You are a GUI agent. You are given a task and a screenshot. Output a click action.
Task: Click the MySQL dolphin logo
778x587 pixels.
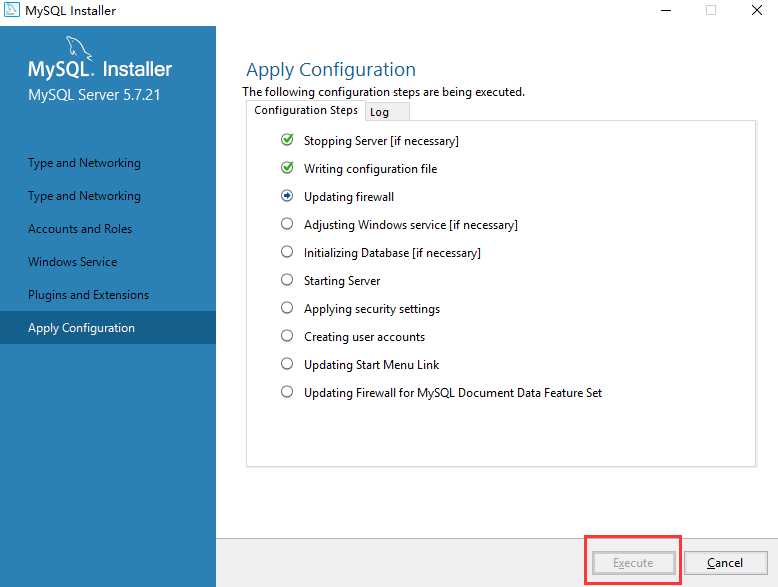[x=80, y=48]
